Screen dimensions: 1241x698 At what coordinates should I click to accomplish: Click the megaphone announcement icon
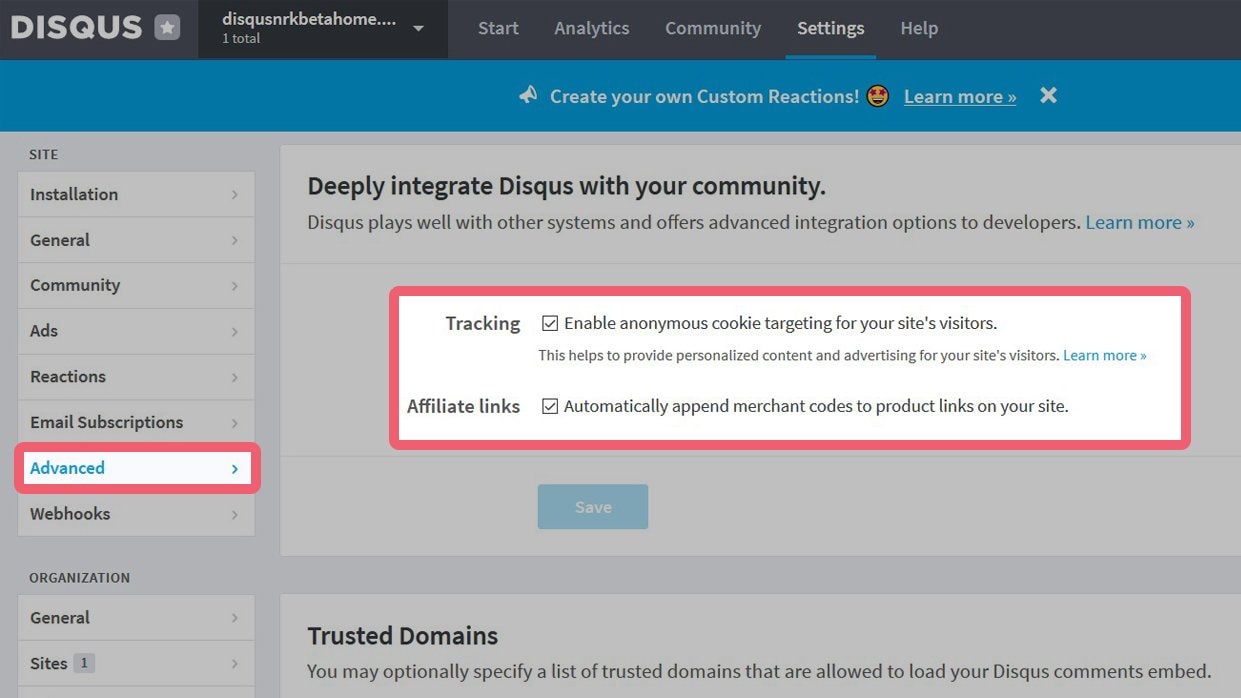click(528, 95)
